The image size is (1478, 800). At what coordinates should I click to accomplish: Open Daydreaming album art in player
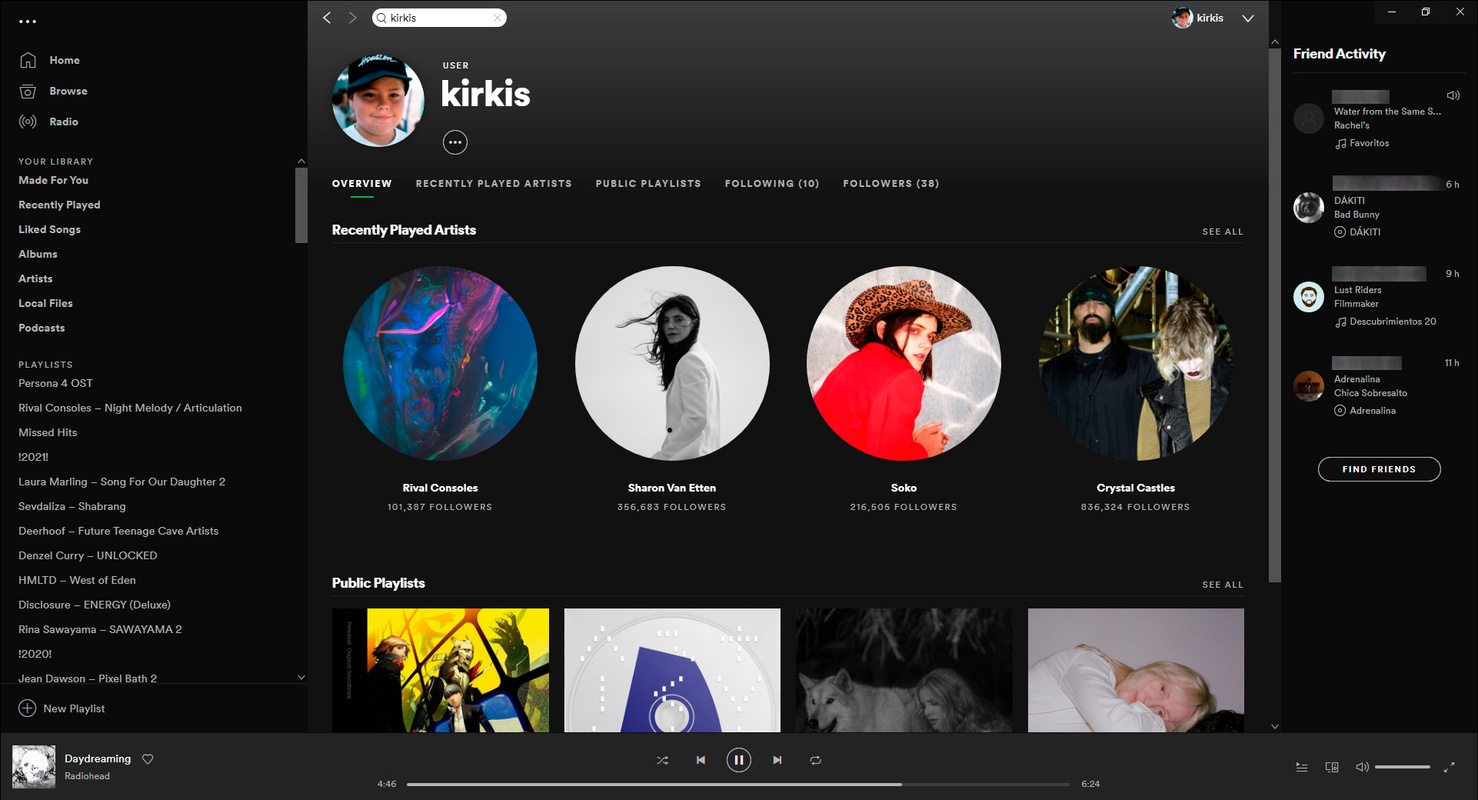coord(33,767)
